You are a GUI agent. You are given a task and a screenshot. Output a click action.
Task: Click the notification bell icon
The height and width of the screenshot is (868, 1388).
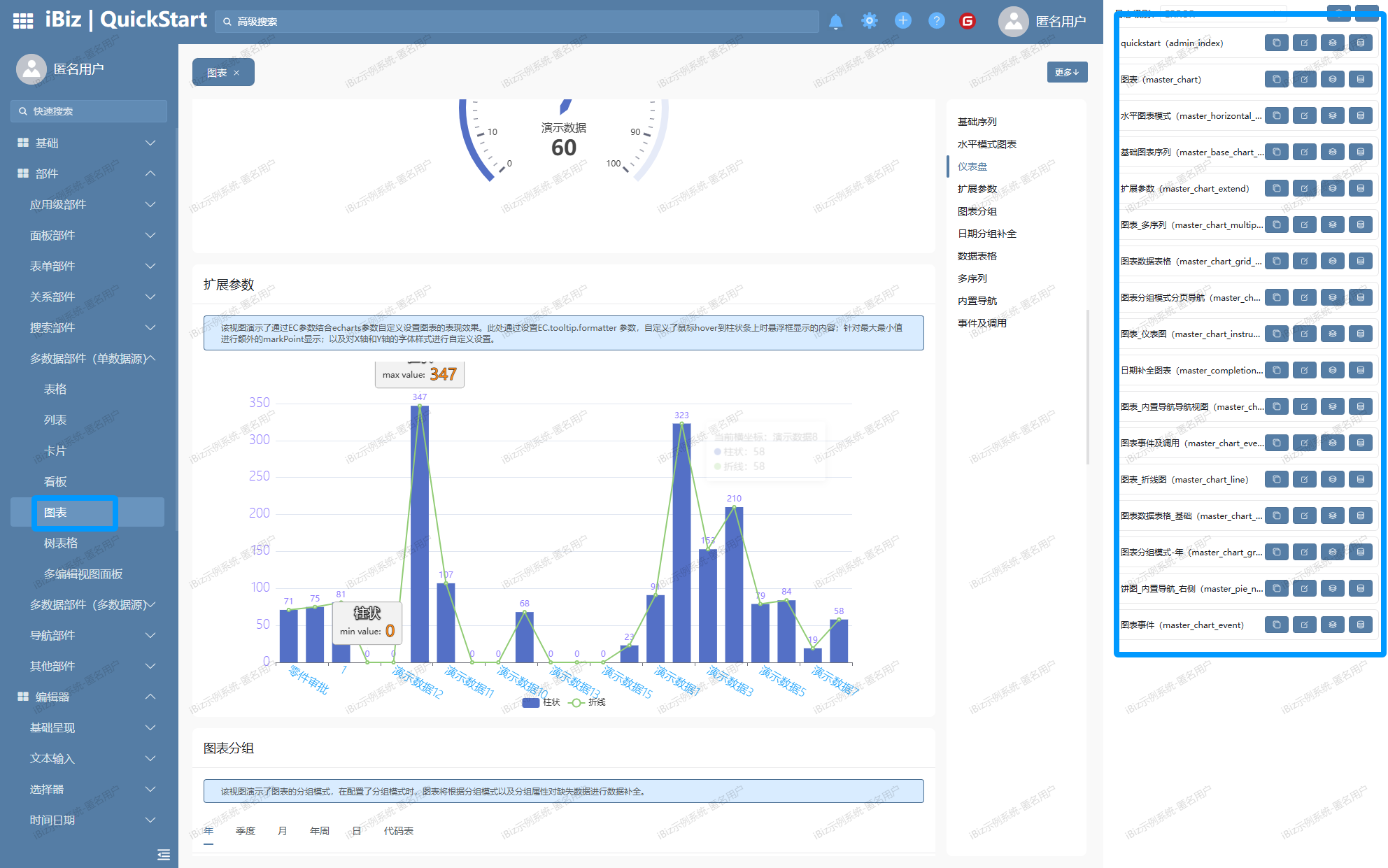pyautogui.click(x=835, y=22)
